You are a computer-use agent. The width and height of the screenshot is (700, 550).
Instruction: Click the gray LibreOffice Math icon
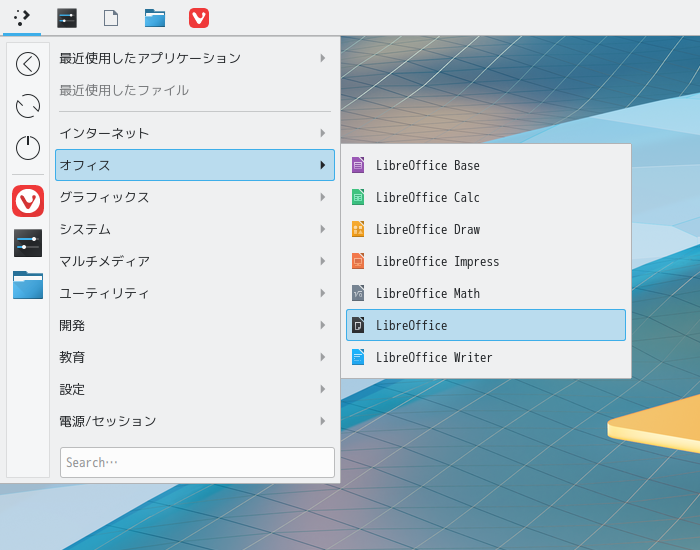(358, 293)
